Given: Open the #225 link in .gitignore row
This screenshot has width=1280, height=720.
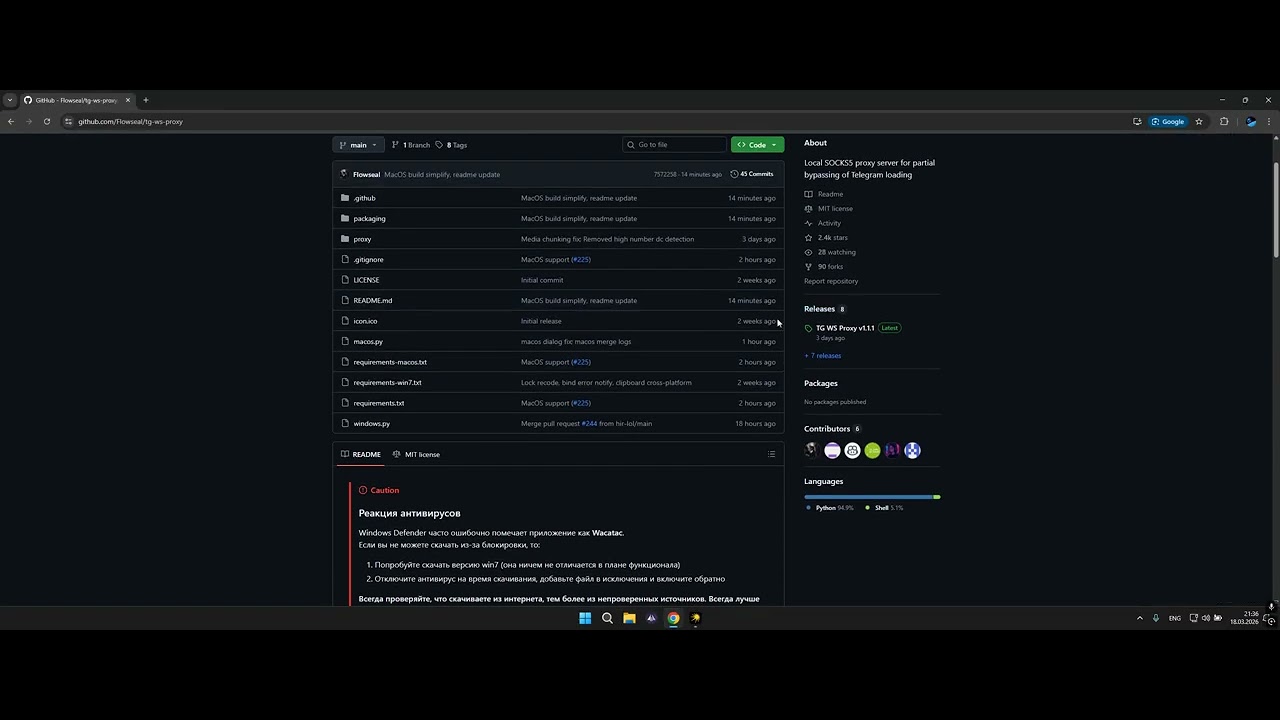Looking at the screenshot, I should tap(581, 260).
